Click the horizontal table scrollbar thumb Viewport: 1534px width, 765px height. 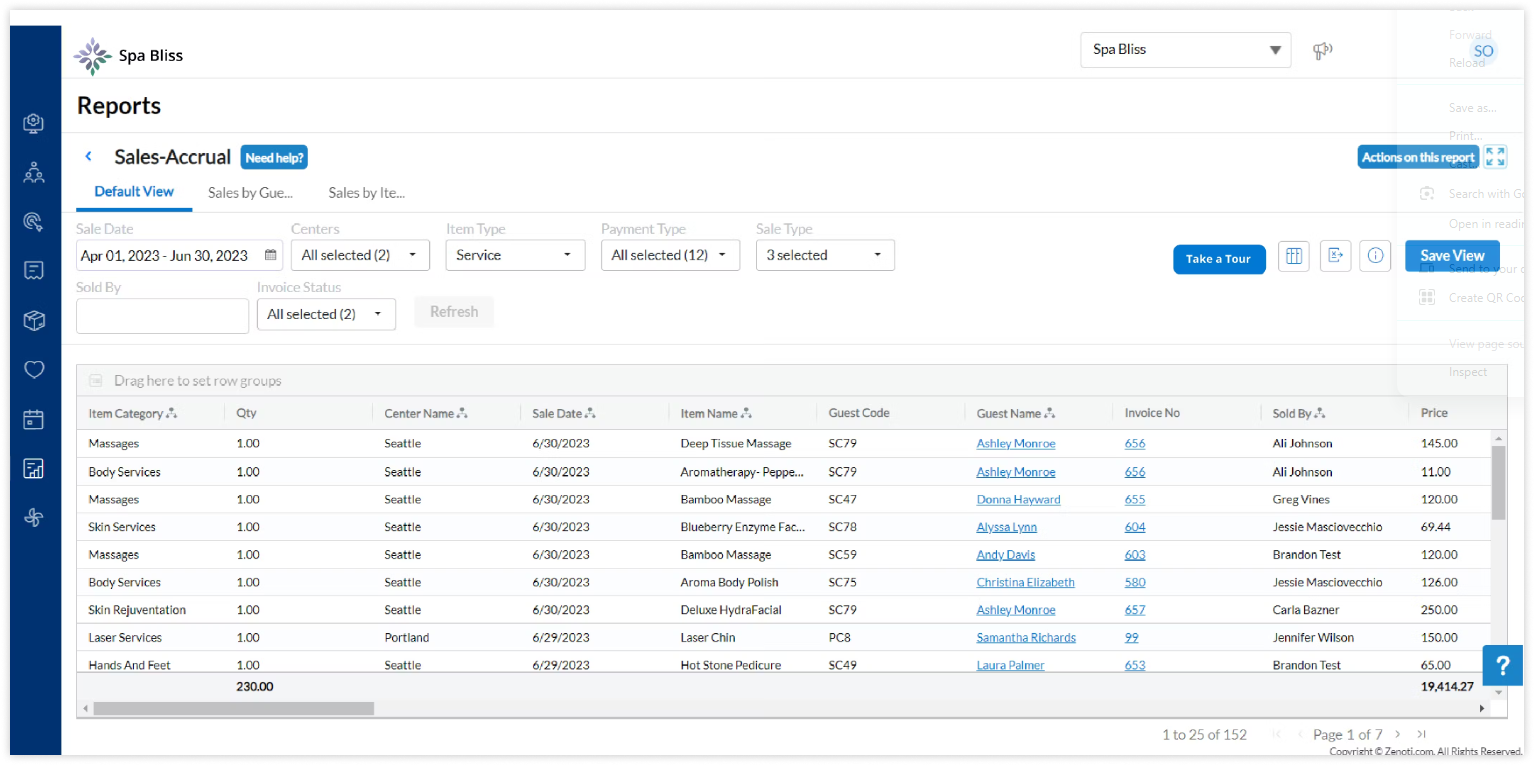[233, 708]
